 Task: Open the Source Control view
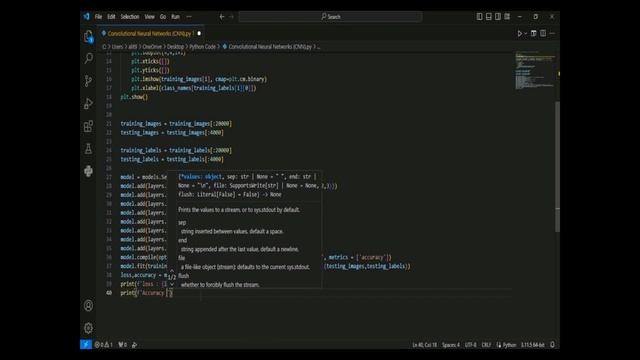click(x=88, y=81)
